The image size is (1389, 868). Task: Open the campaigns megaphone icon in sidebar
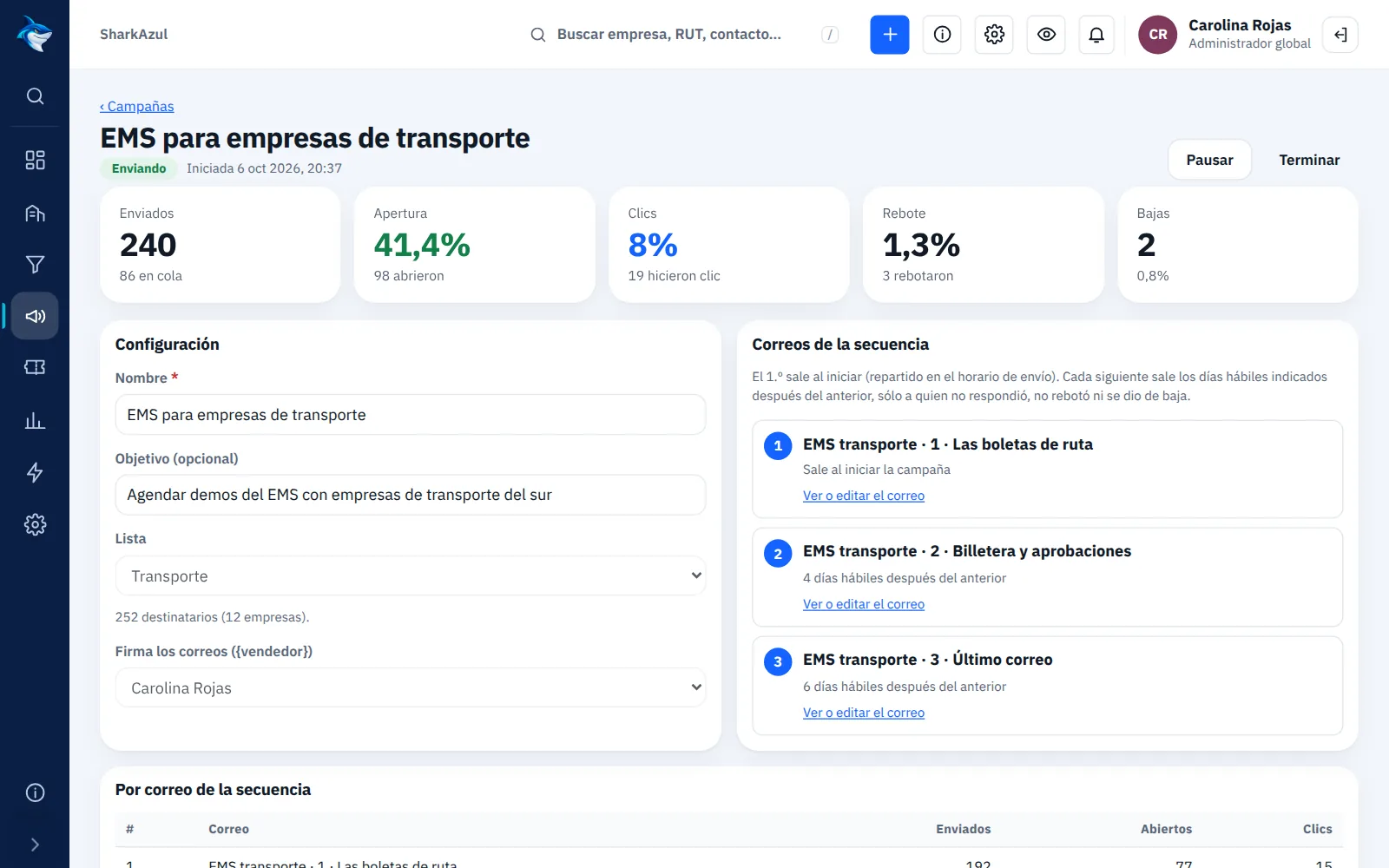tap(35, 316)
